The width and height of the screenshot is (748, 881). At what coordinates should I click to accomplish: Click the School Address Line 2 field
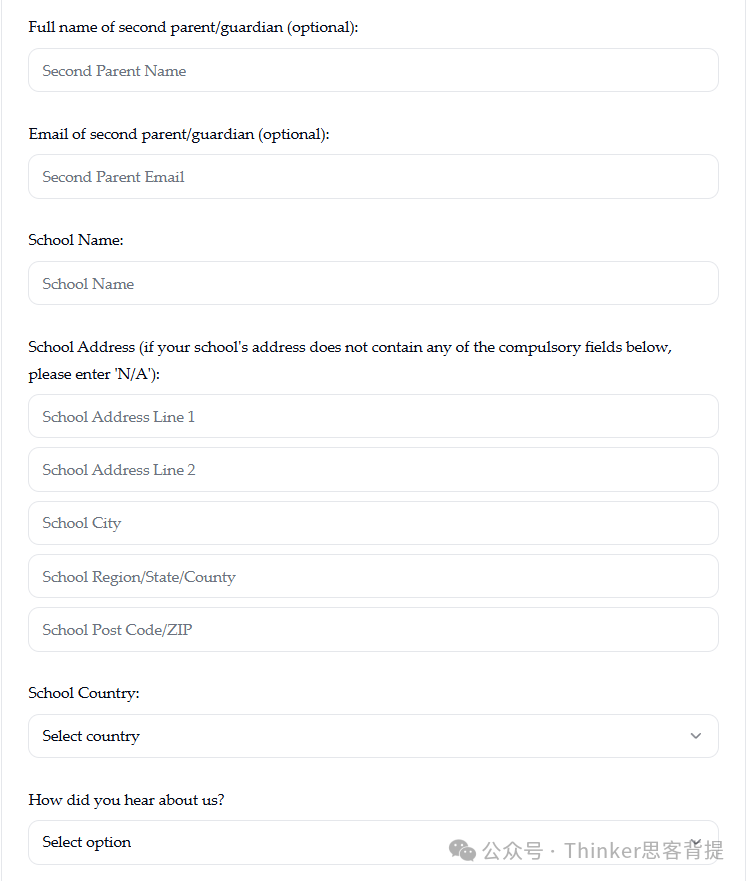373,470
